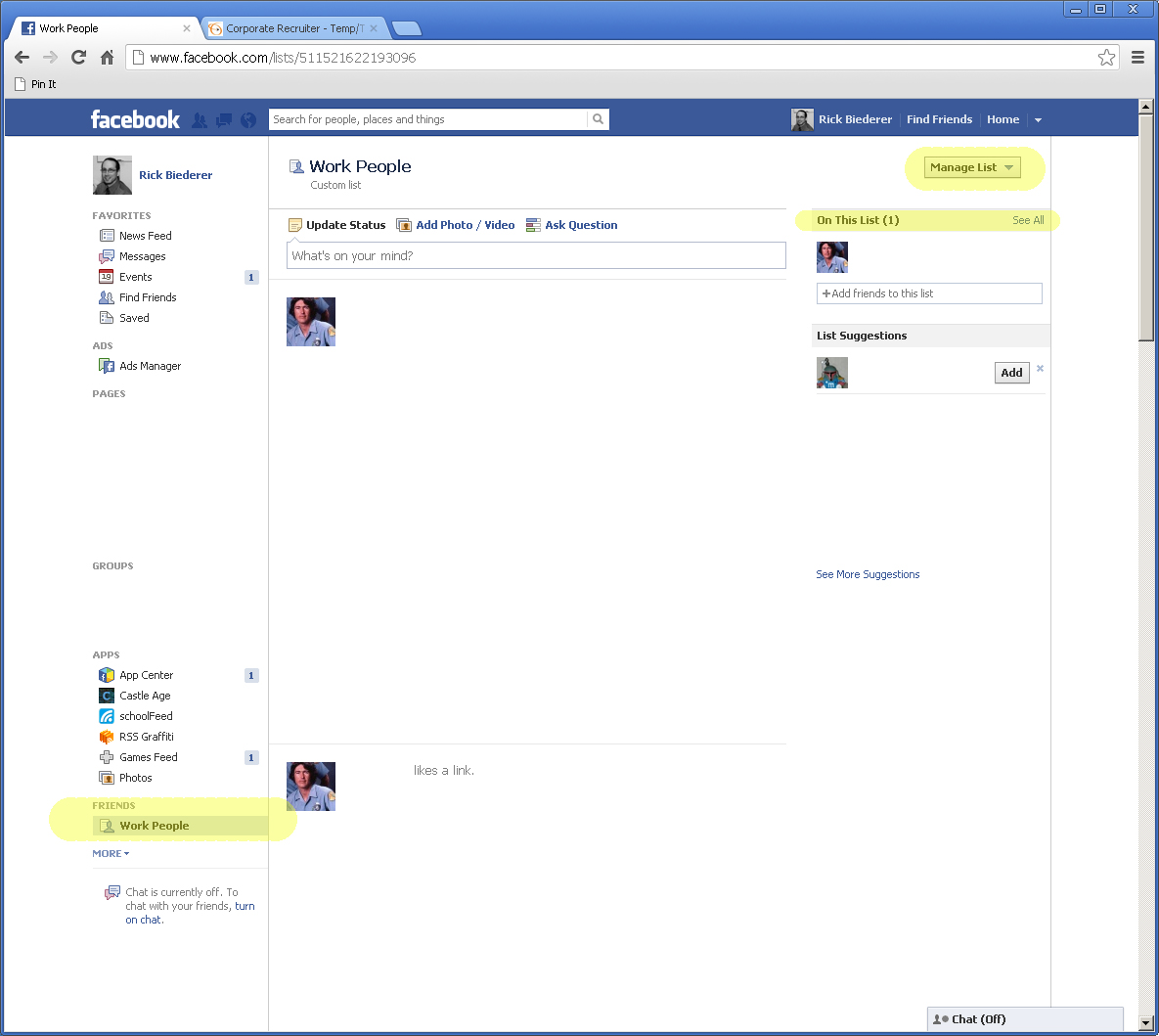Switch to the Corporate Recruiter tab
Screen dimensions: 1159x1036
pos(294,28)
